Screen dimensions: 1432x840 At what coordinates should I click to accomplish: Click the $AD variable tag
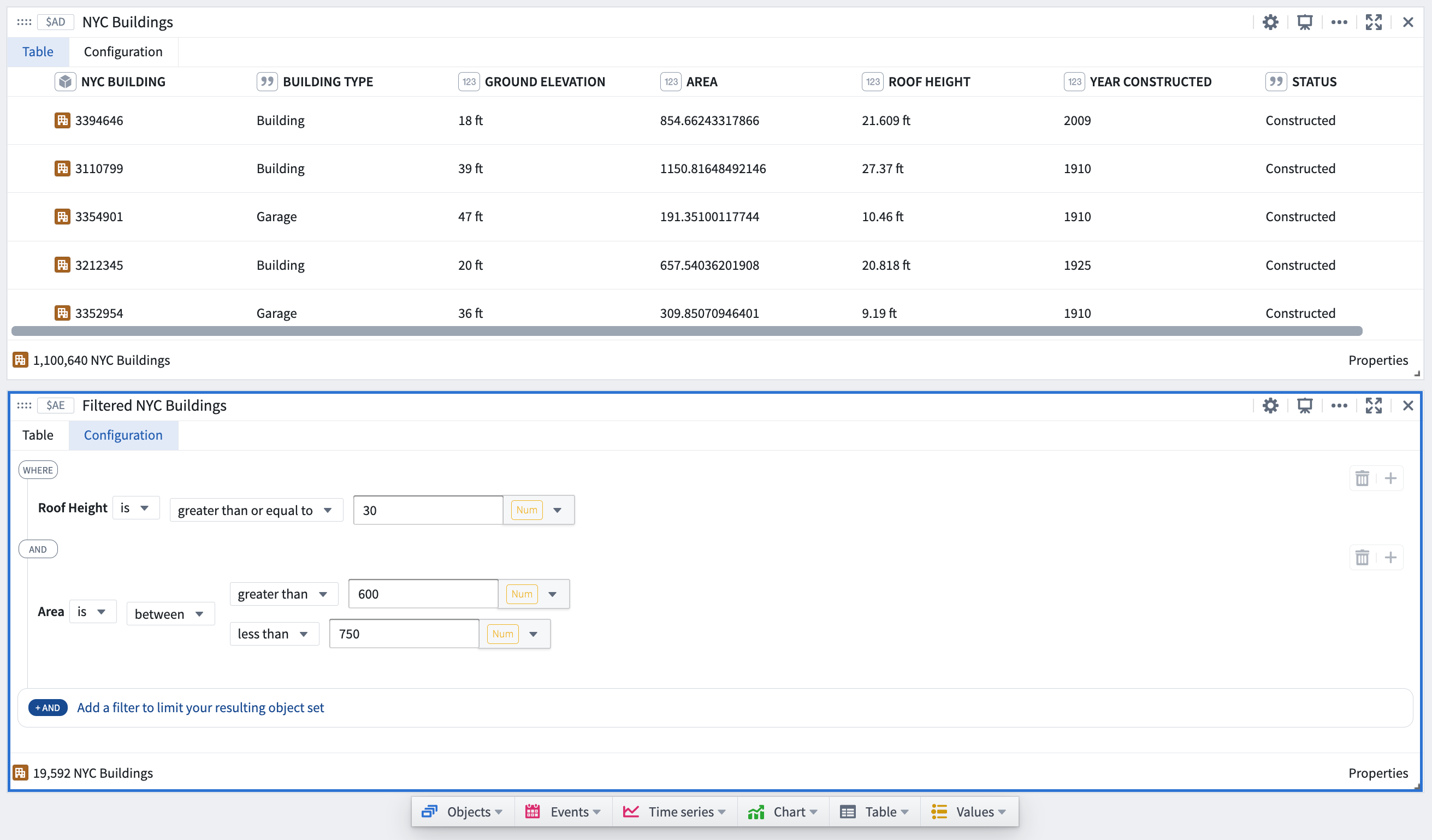[56, 22]
